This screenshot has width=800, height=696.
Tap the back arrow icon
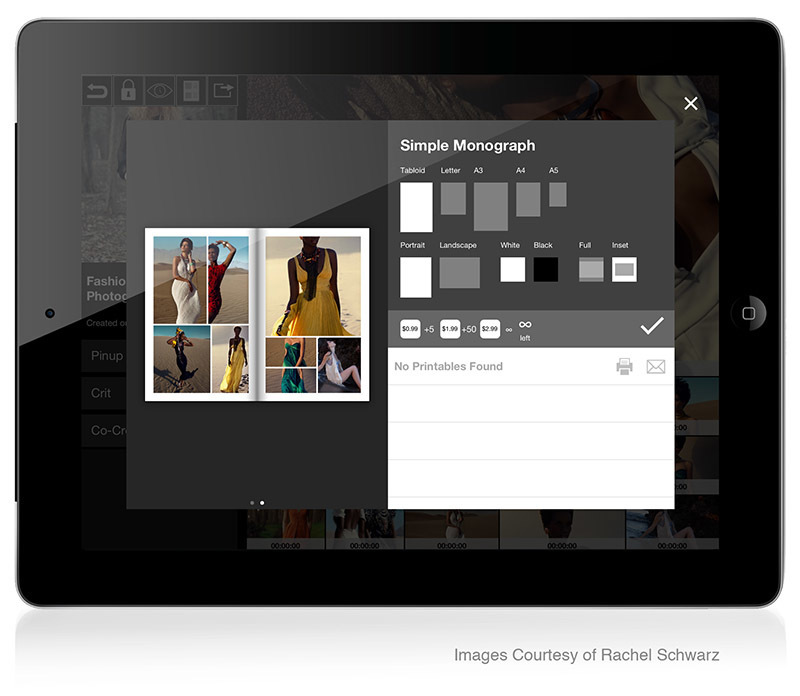coord(97,91)
